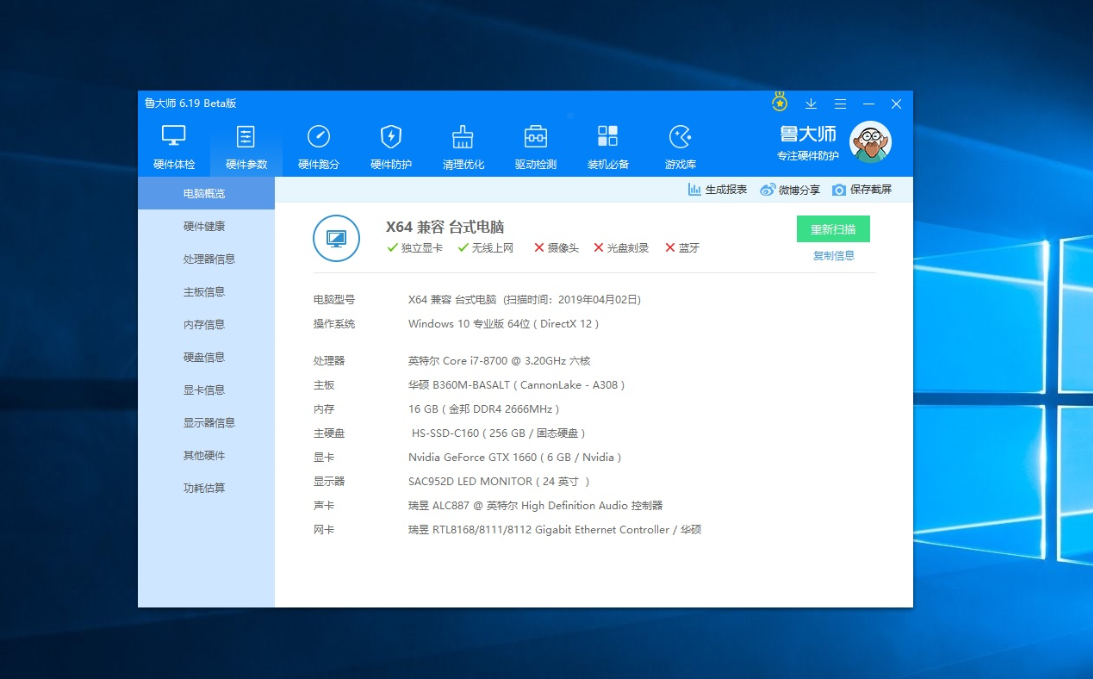Screen dimensions: 1093x679
Task: Select the 硬件参数 hardware parameters icon
Action: (x=245, y=136)
